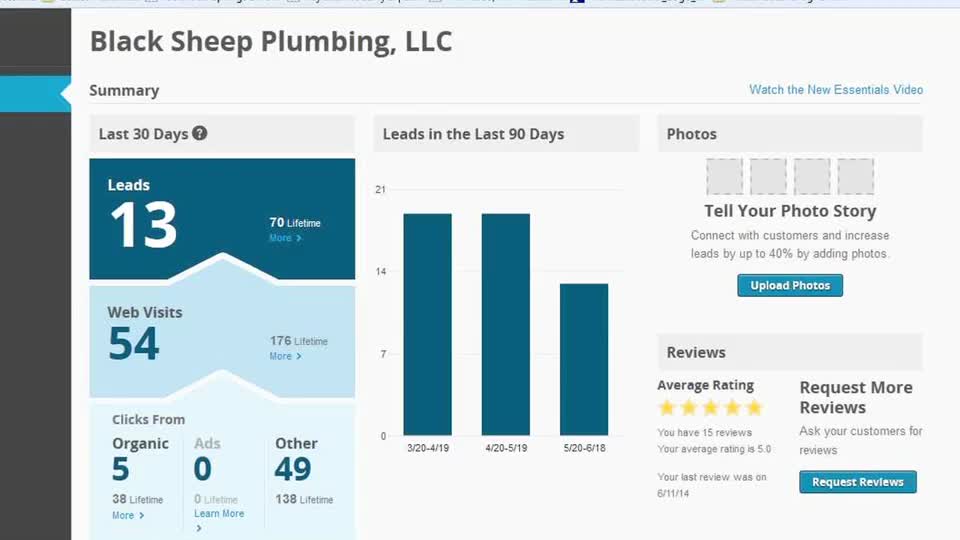Click the 5/20-6/18 leads bar in chart

[584, 359]
